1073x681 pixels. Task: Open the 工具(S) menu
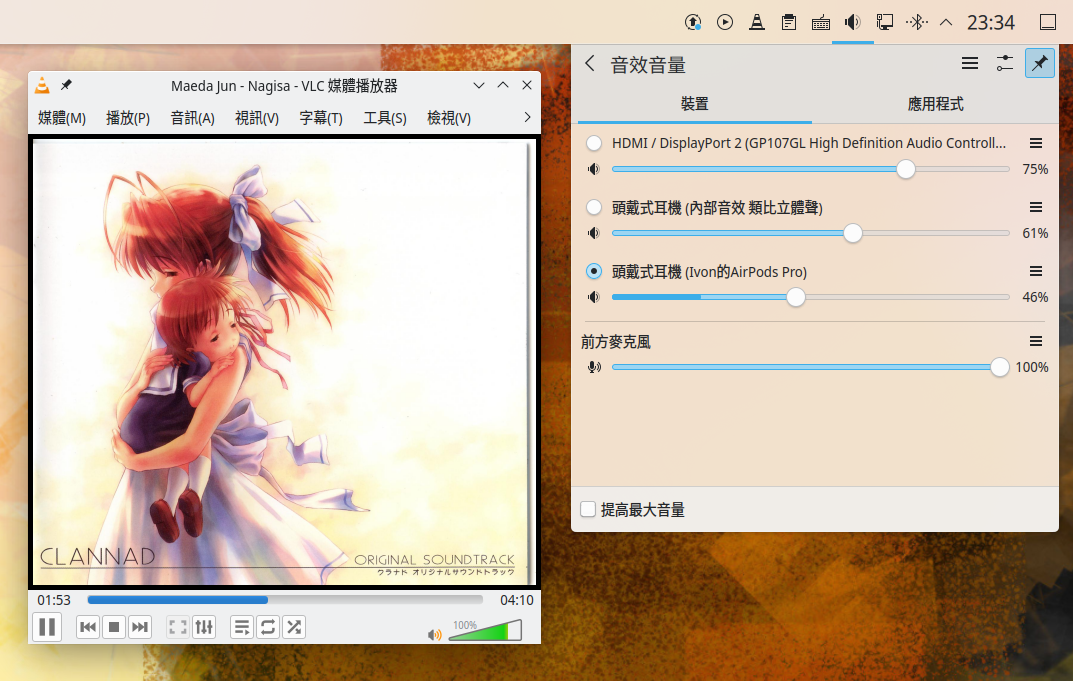pos(385,118)
